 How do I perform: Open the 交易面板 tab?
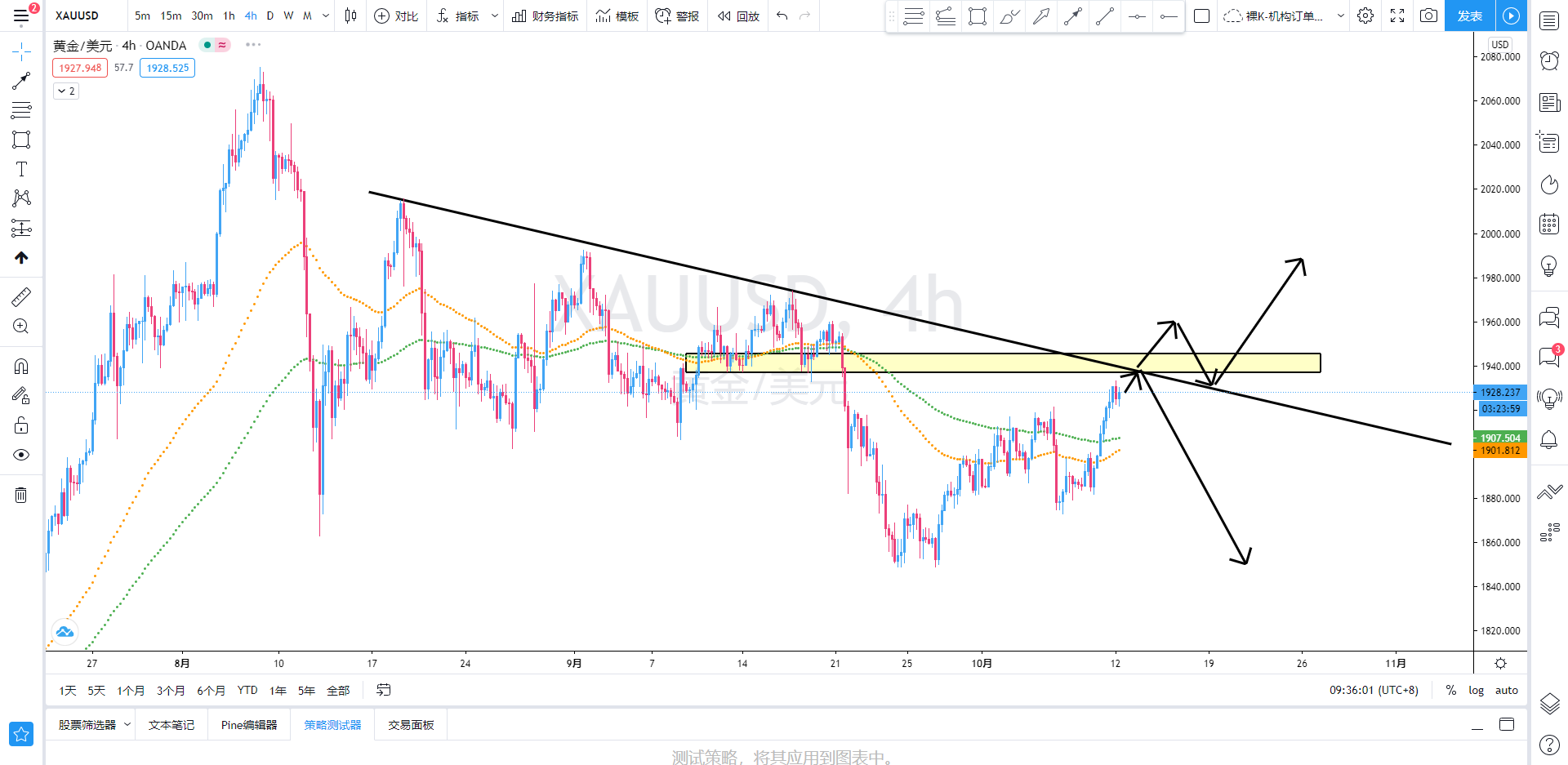click(x=411, y=725)
